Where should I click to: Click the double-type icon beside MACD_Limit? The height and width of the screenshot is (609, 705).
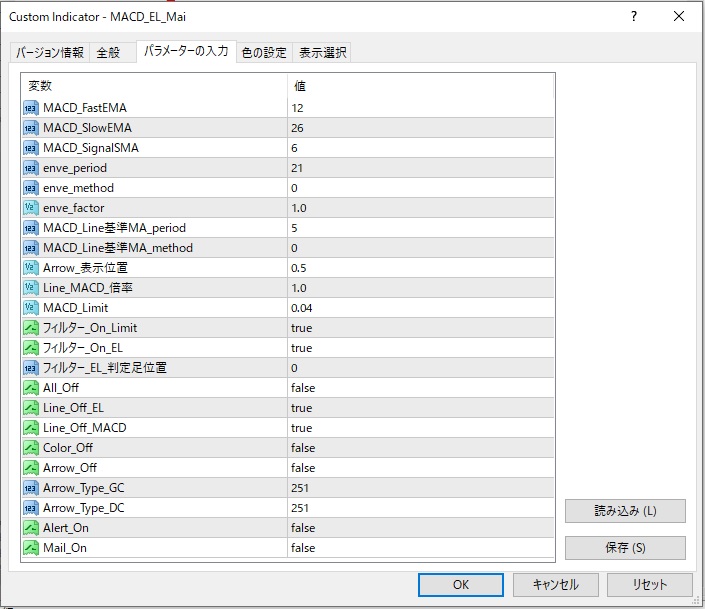click(x=31, y=308)
